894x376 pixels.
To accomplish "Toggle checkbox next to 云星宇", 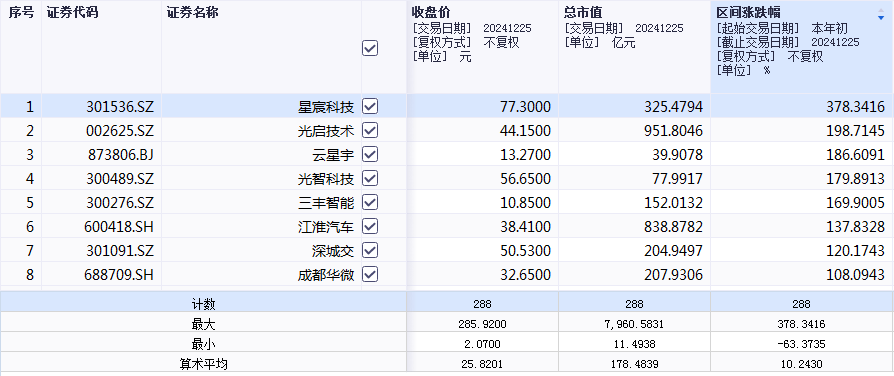I will (370, 154).
